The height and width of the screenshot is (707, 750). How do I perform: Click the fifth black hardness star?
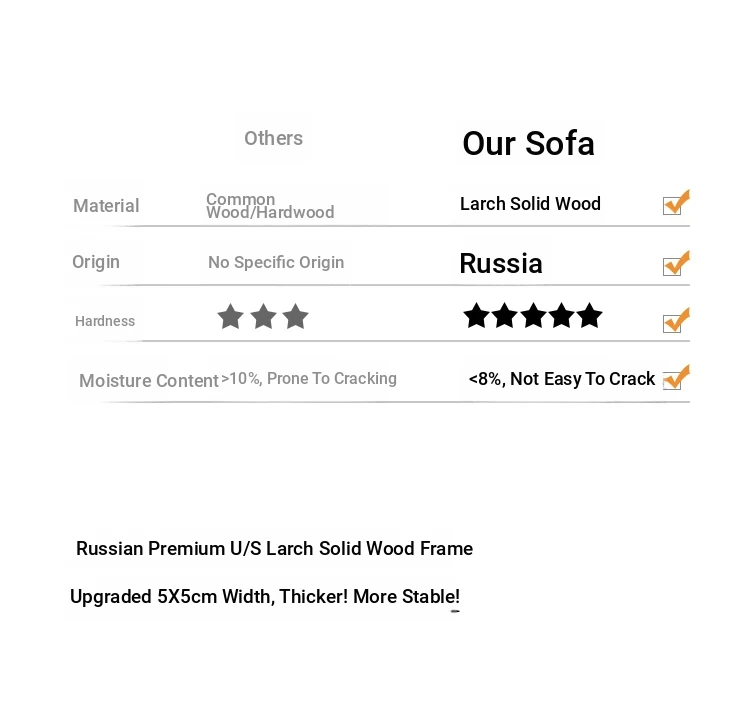click(x=590, y=316)
